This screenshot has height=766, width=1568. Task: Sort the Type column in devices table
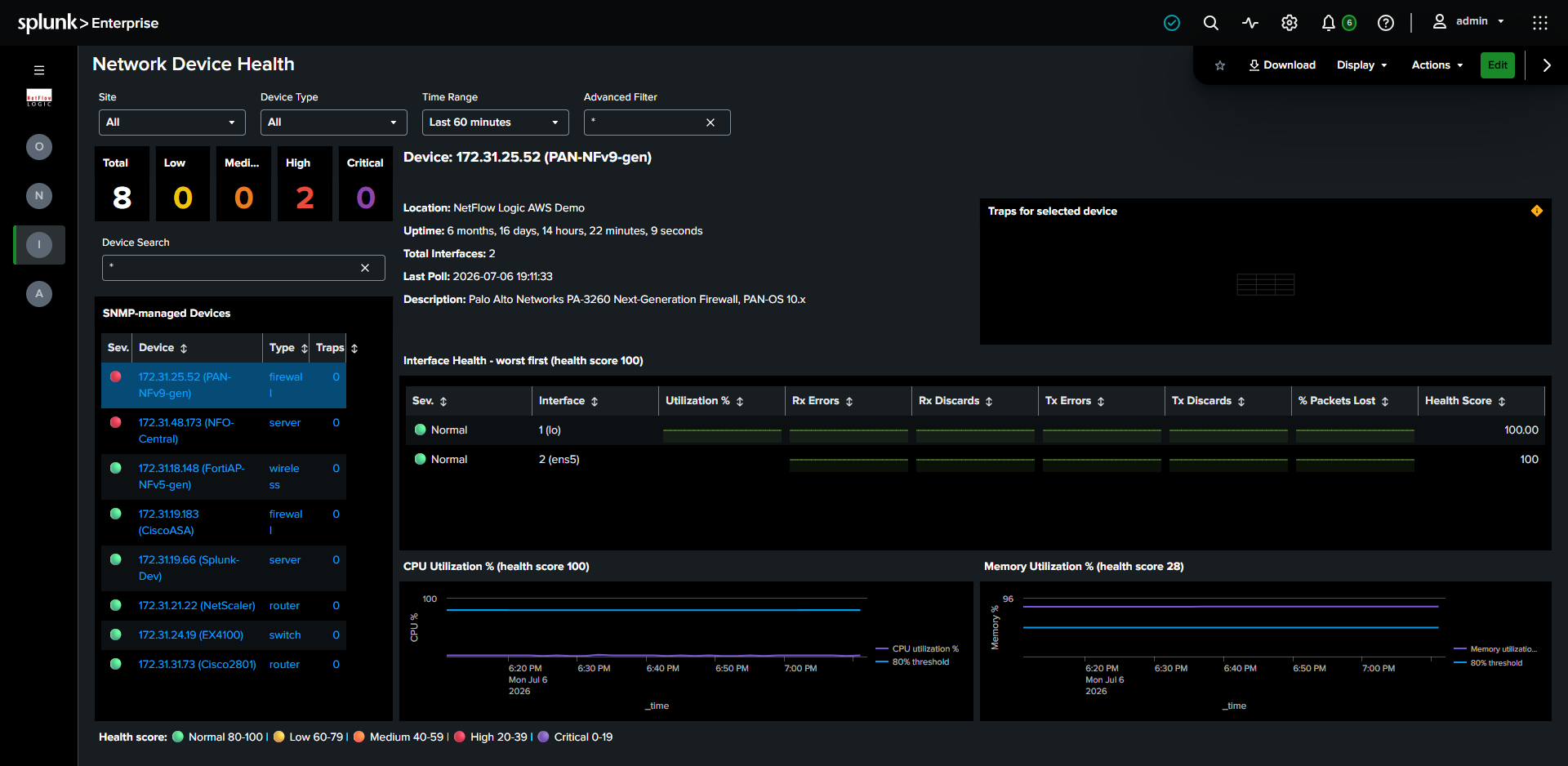(305, 349)
